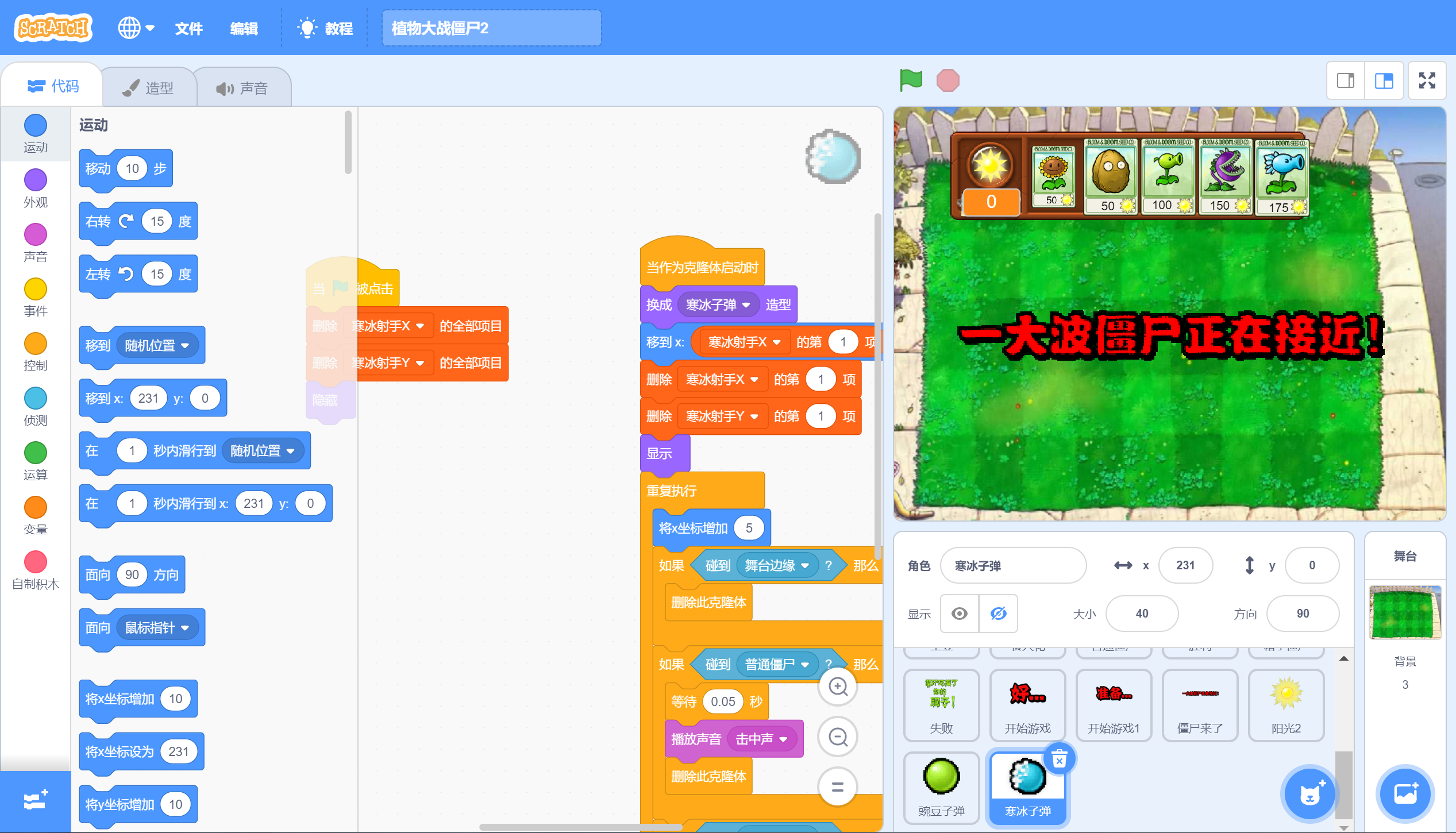Viewport: 1456px width, 833px height.
Task: Select the 控制 block category
Action: pos(36,352)
